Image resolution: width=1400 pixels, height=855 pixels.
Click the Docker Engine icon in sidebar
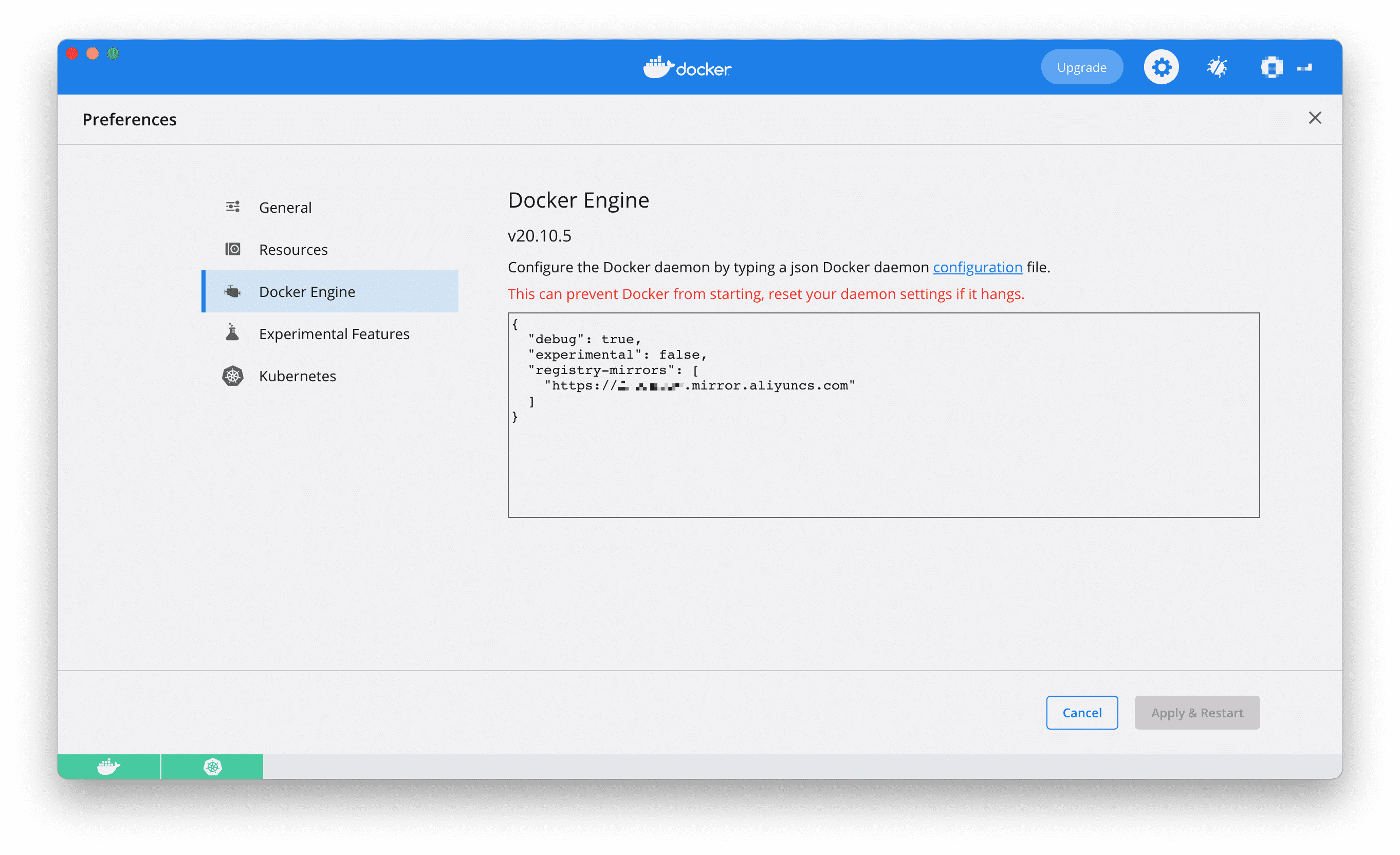tap(232, 291)
